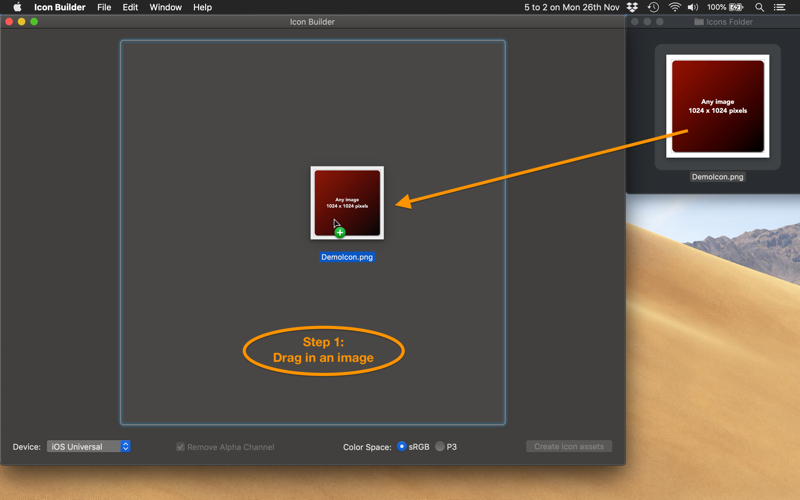Viewport: 800px width, 500px height.
Task: Open the File menu
Action: pos(104,7)
